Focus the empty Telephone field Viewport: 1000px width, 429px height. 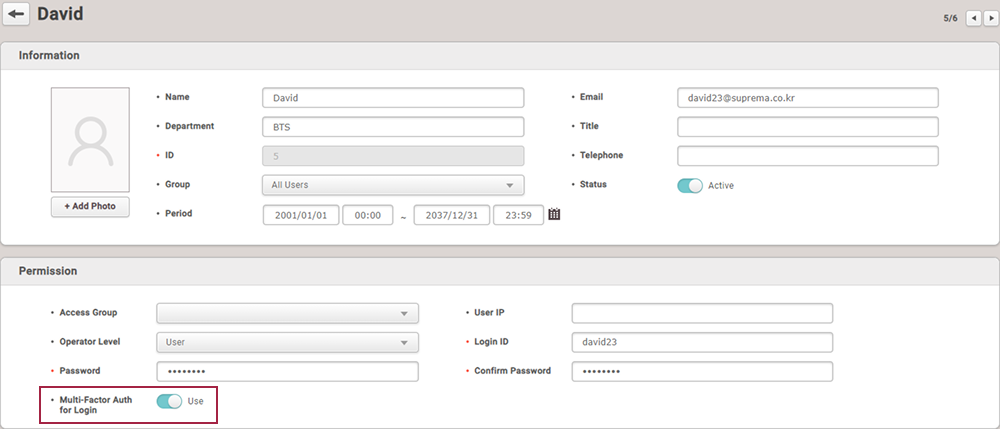pos(808,156)
